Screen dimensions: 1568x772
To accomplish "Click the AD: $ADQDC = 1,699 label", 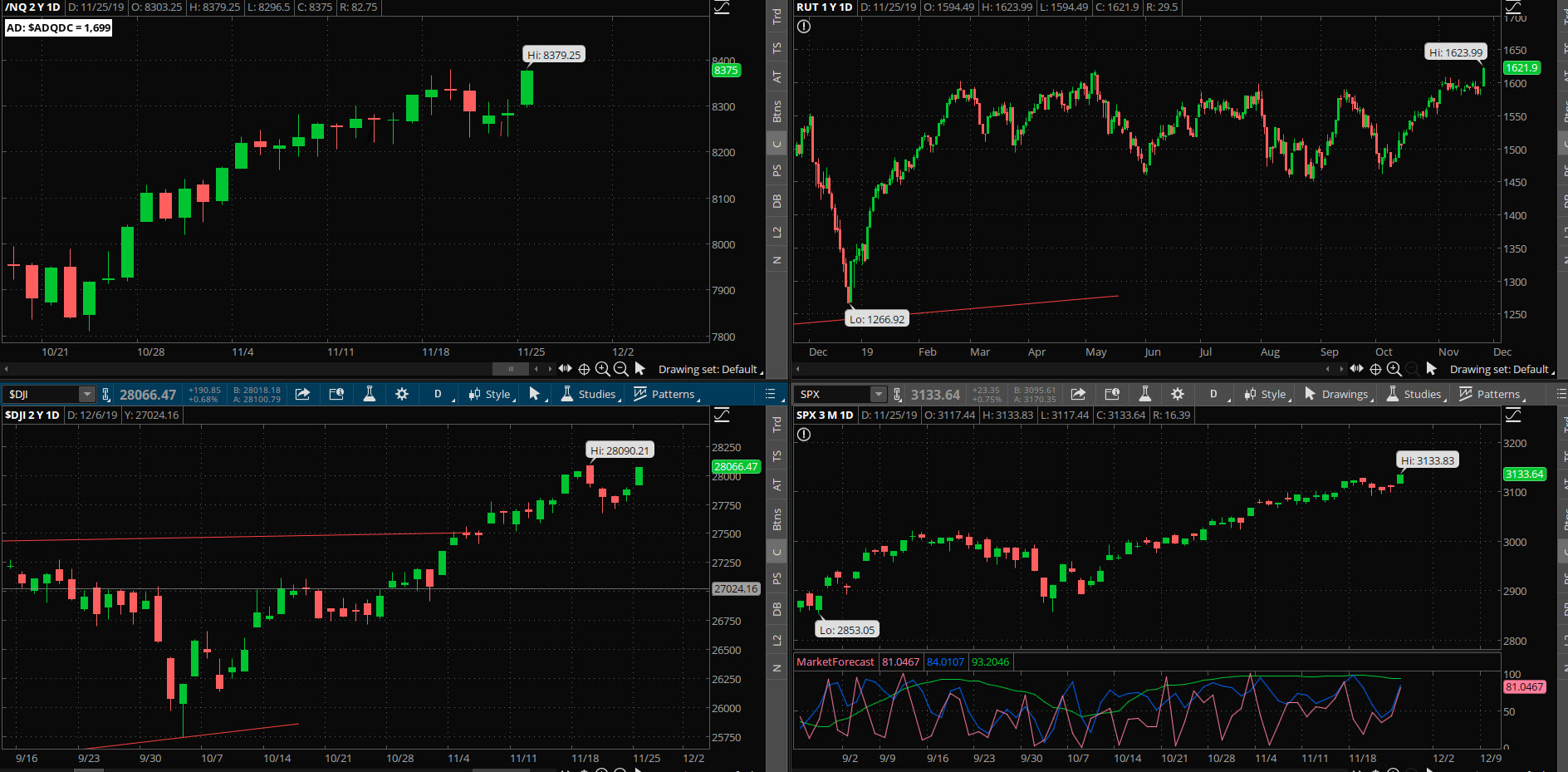I will tap(58, 27).
